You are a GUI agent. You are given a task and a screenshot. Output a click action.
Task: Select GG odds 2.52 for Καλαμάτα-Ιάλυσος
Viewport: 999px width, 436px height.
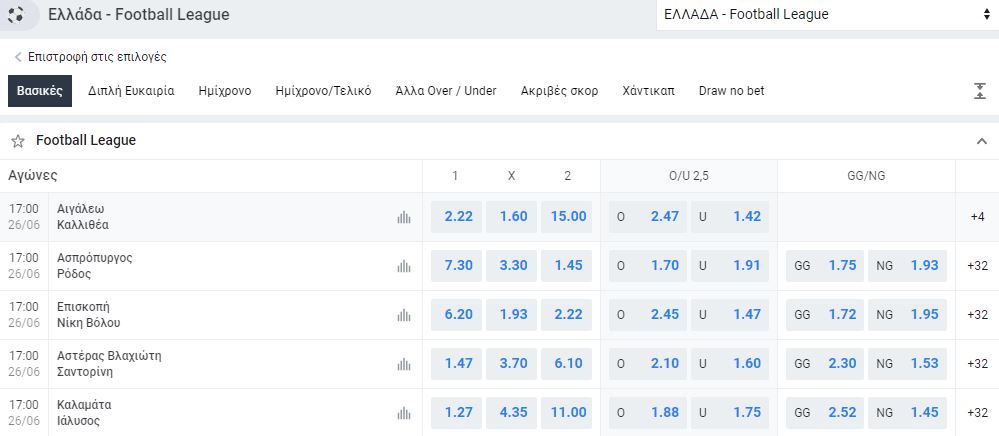825,413
